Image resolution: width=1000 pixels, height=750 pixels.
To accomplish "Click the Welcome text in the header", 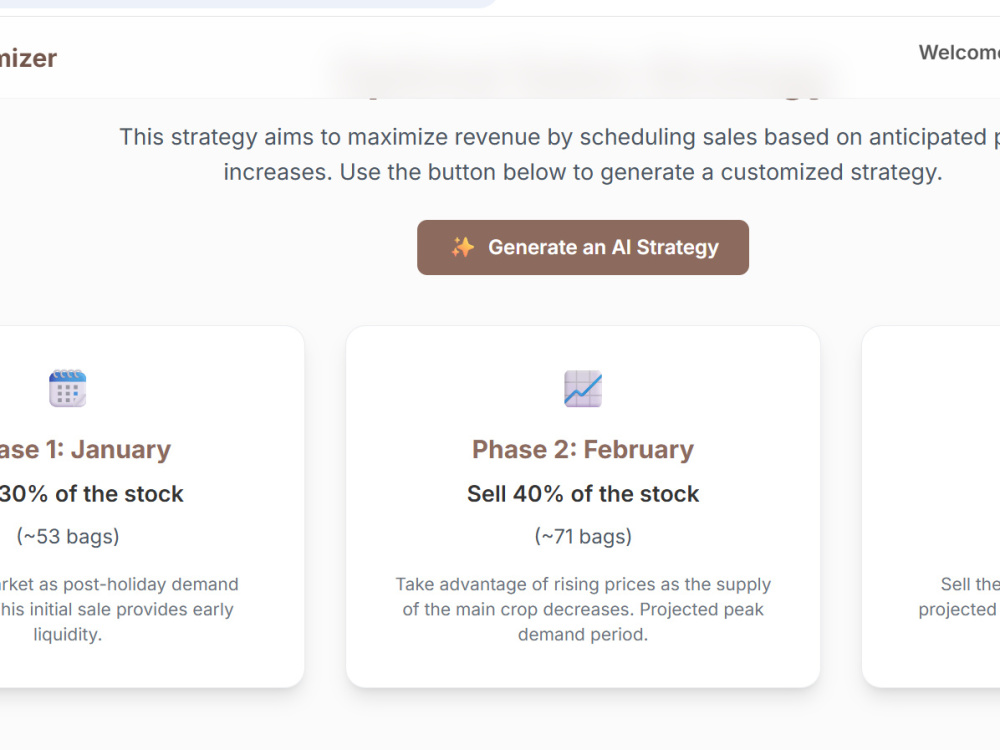I will [959, 52].
